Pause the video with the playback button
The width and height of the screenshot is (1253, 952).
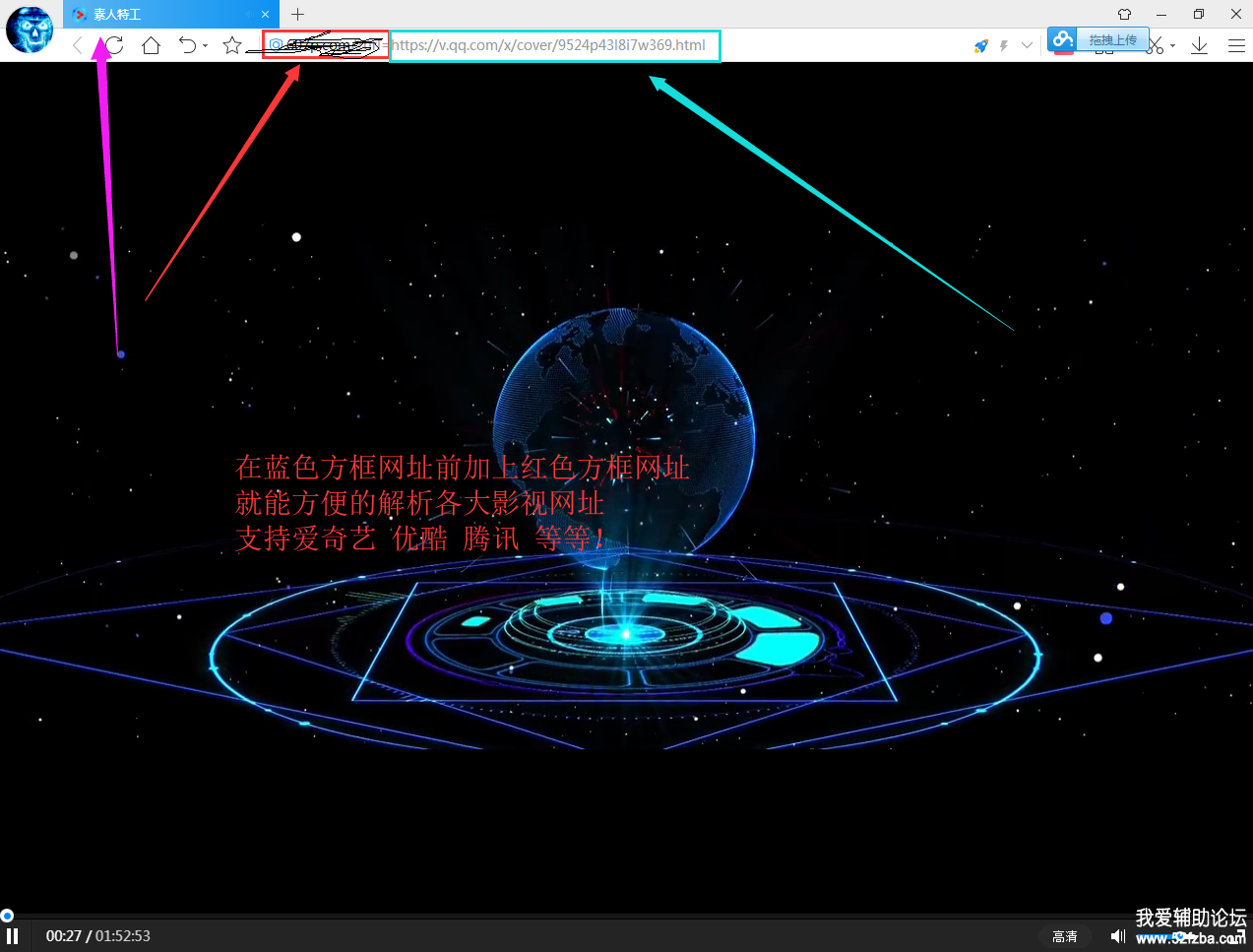click(x=12, y=936)
